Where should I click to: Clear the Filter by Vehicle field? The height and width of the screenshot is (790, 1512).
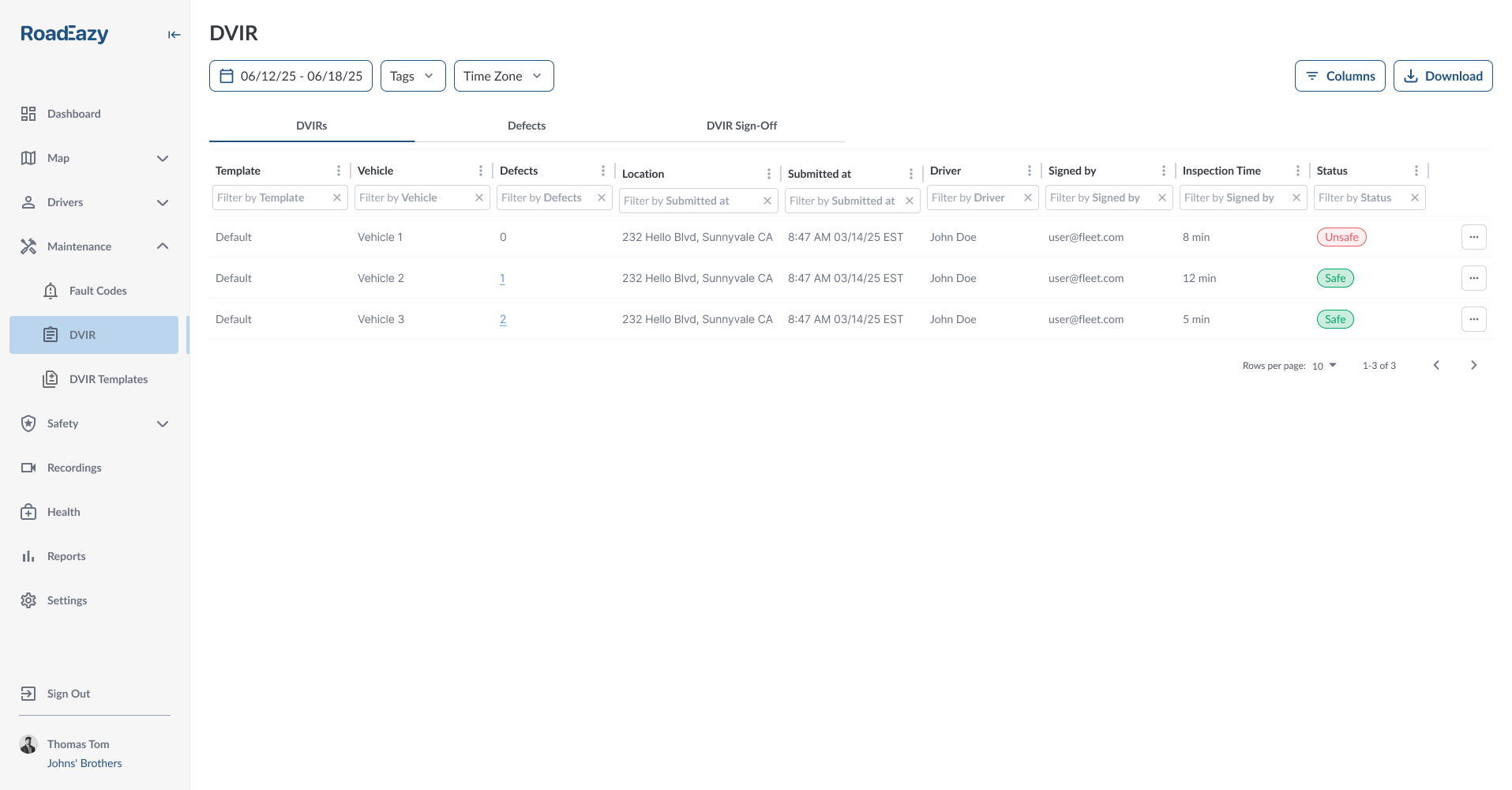pos(479,197)
